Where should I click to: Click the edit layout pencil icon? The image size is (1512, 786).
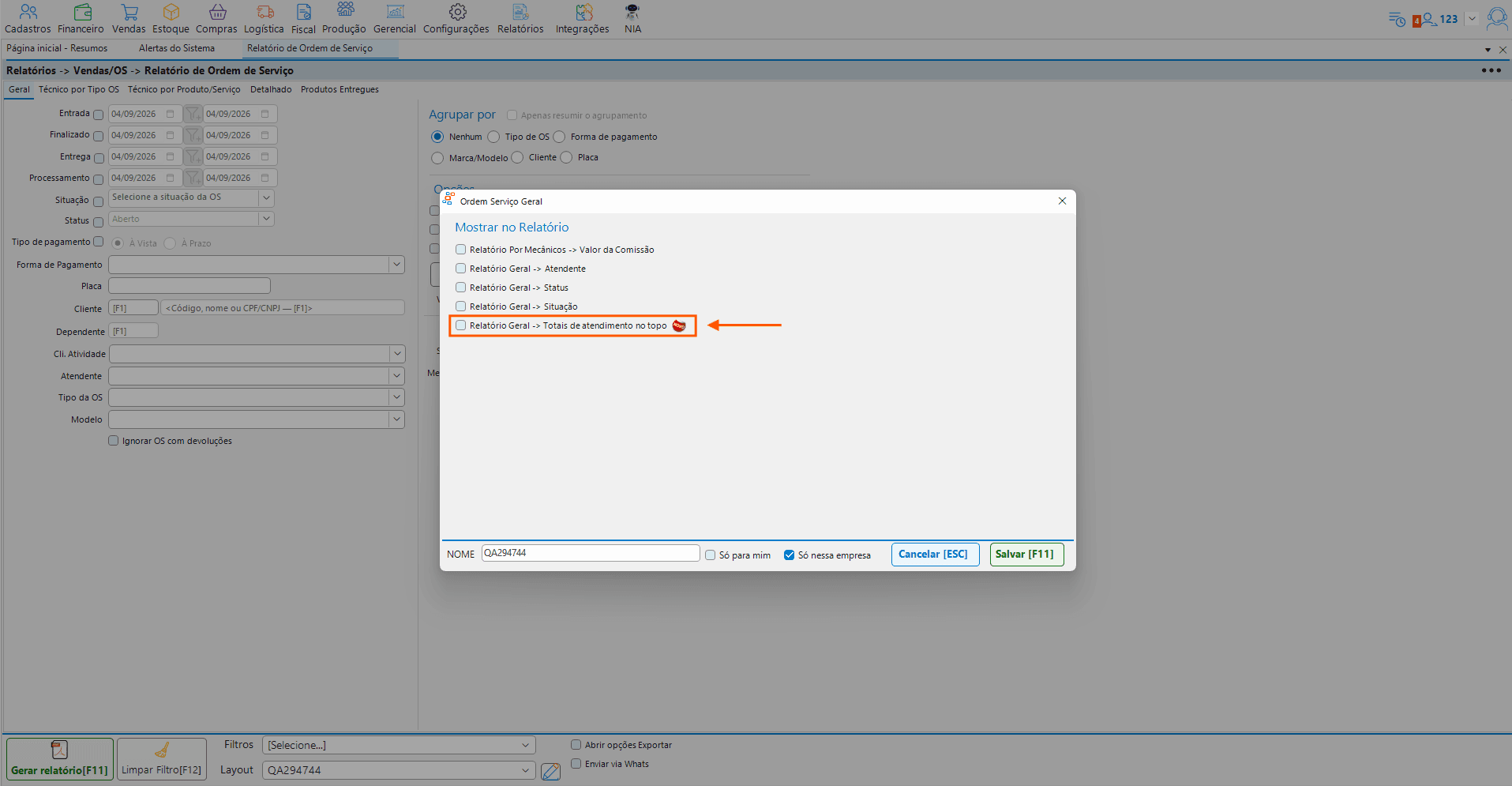pyautogui.click(x=551, y=771)
